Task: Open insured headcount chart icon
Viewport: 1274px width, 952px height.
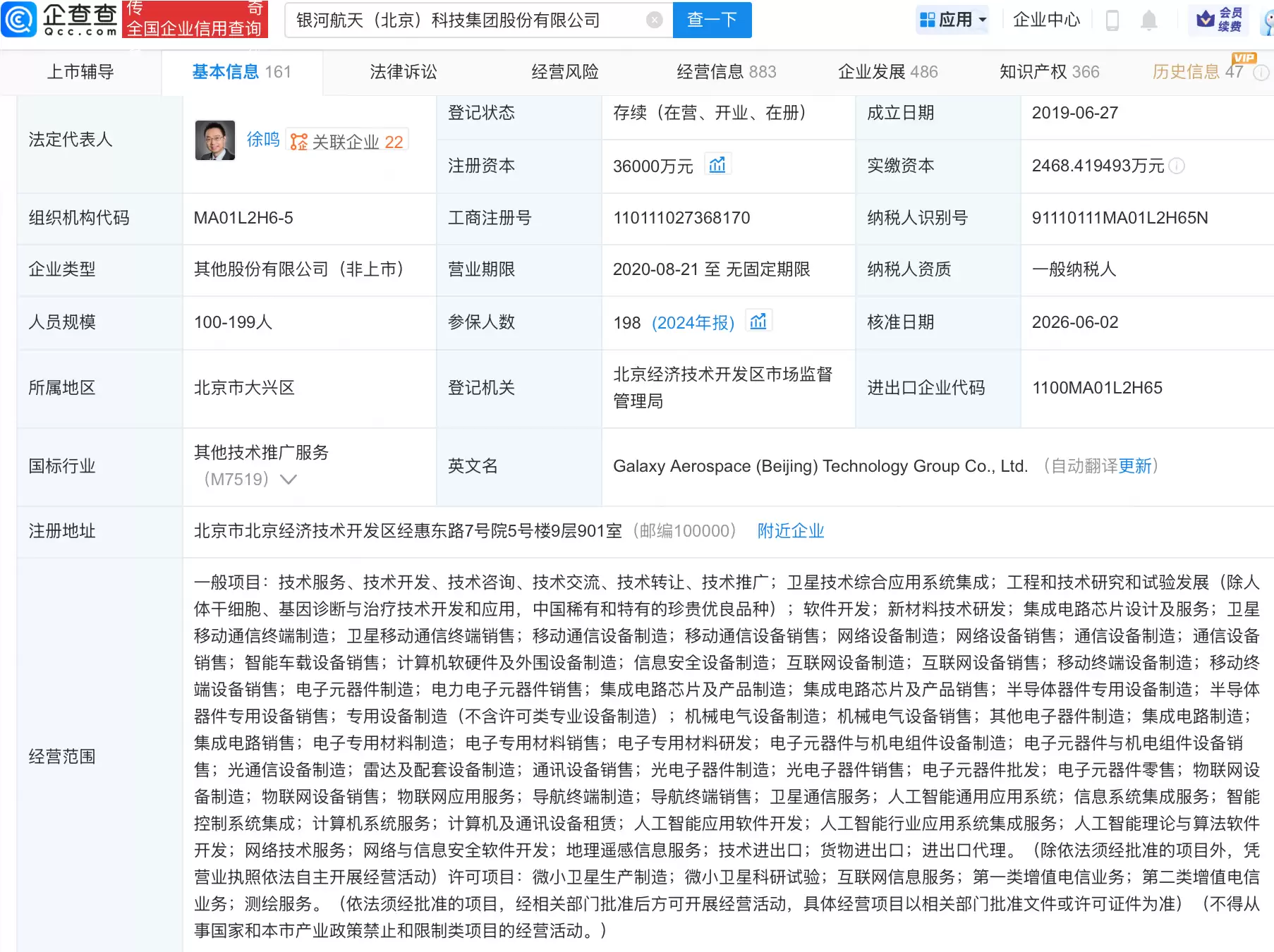Action: click(758, 322)
